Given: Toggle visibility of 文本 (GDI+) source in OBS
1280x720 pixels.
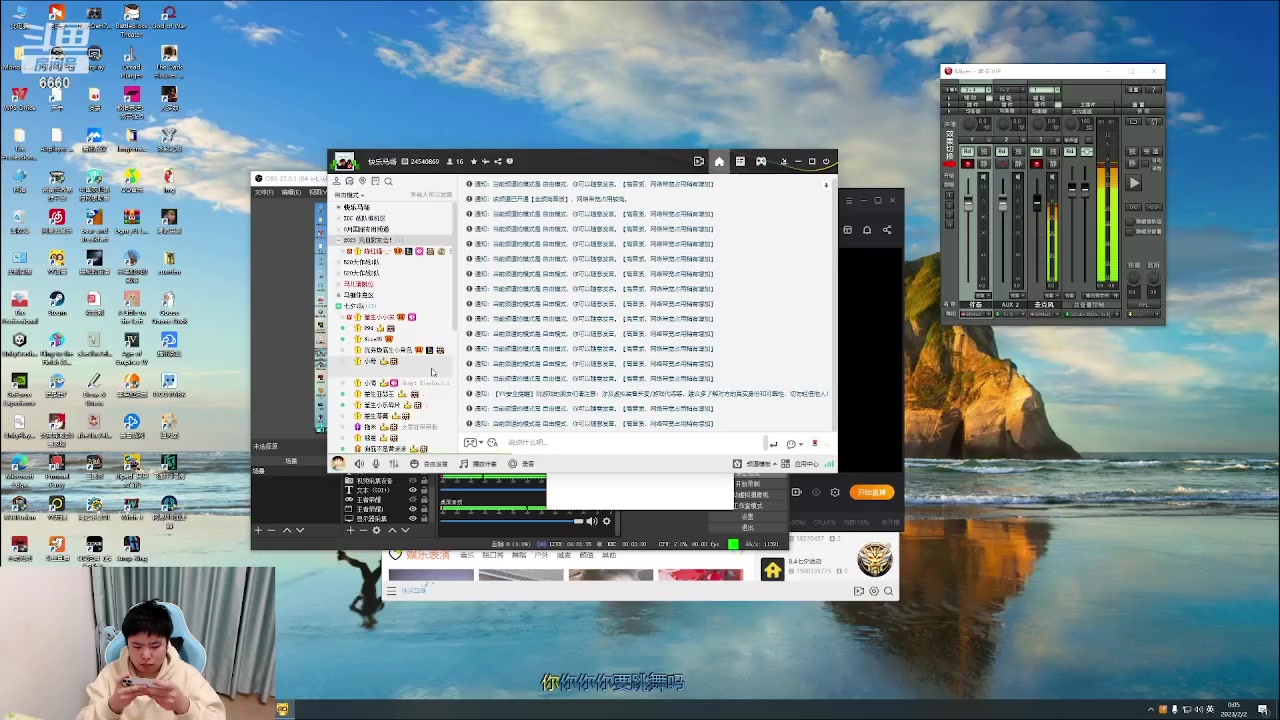Looking at the screenshot, I should click(412, 490).
